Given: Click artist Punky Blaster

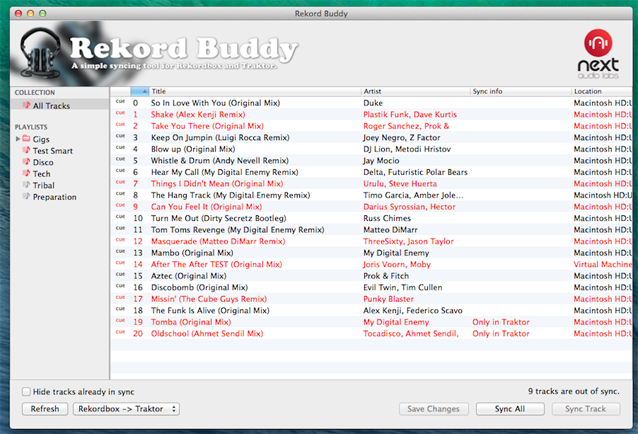Looking at the screenshot, I should click(x=388, y=299).
